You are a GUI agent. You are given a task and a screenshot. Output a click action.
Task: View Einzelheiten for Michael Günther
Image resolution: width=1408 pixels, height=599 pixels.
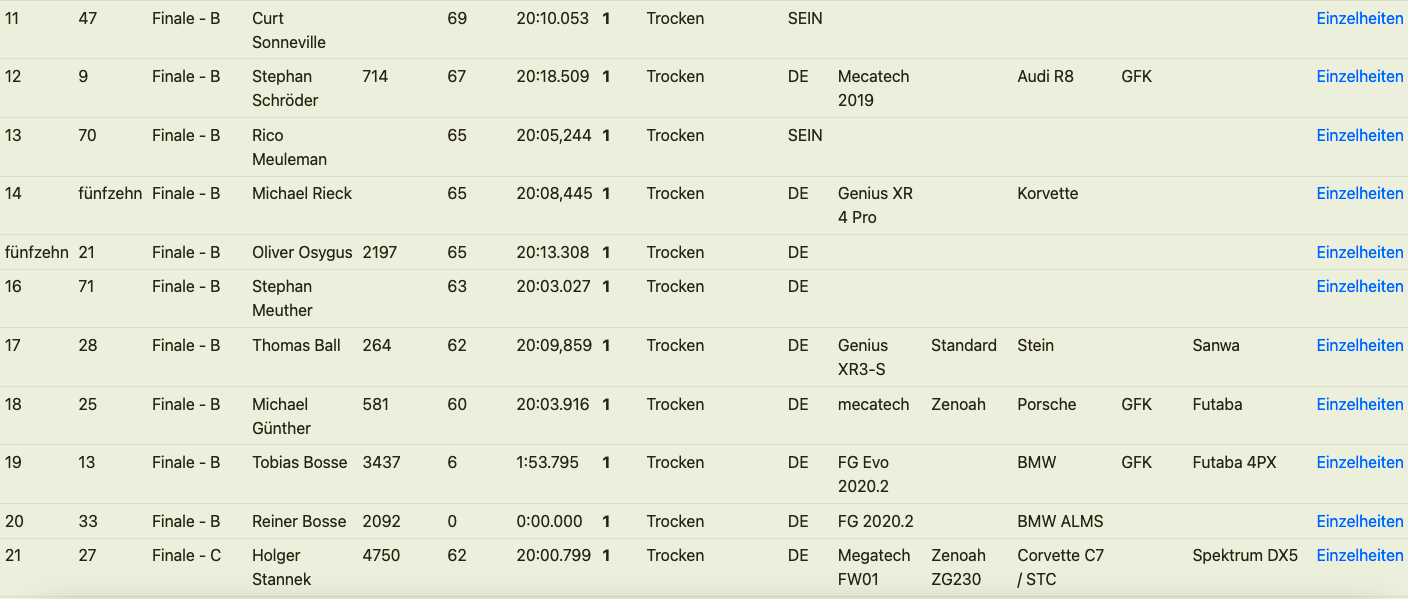click(x=1359, y=405)
